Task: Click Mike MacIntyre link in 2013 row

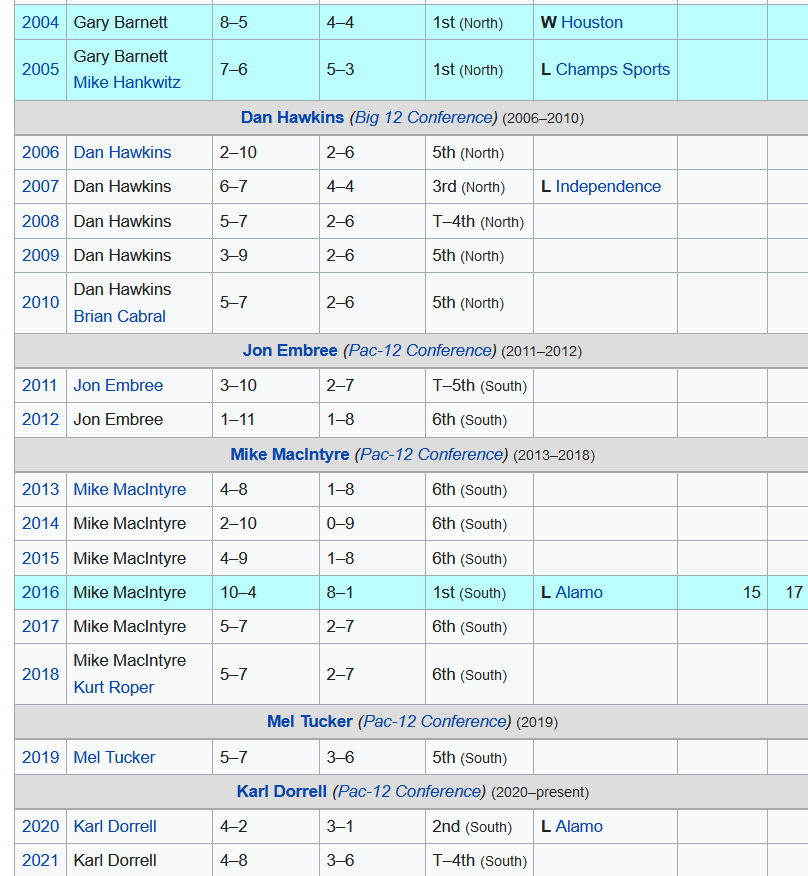Action: pos(129,489)
